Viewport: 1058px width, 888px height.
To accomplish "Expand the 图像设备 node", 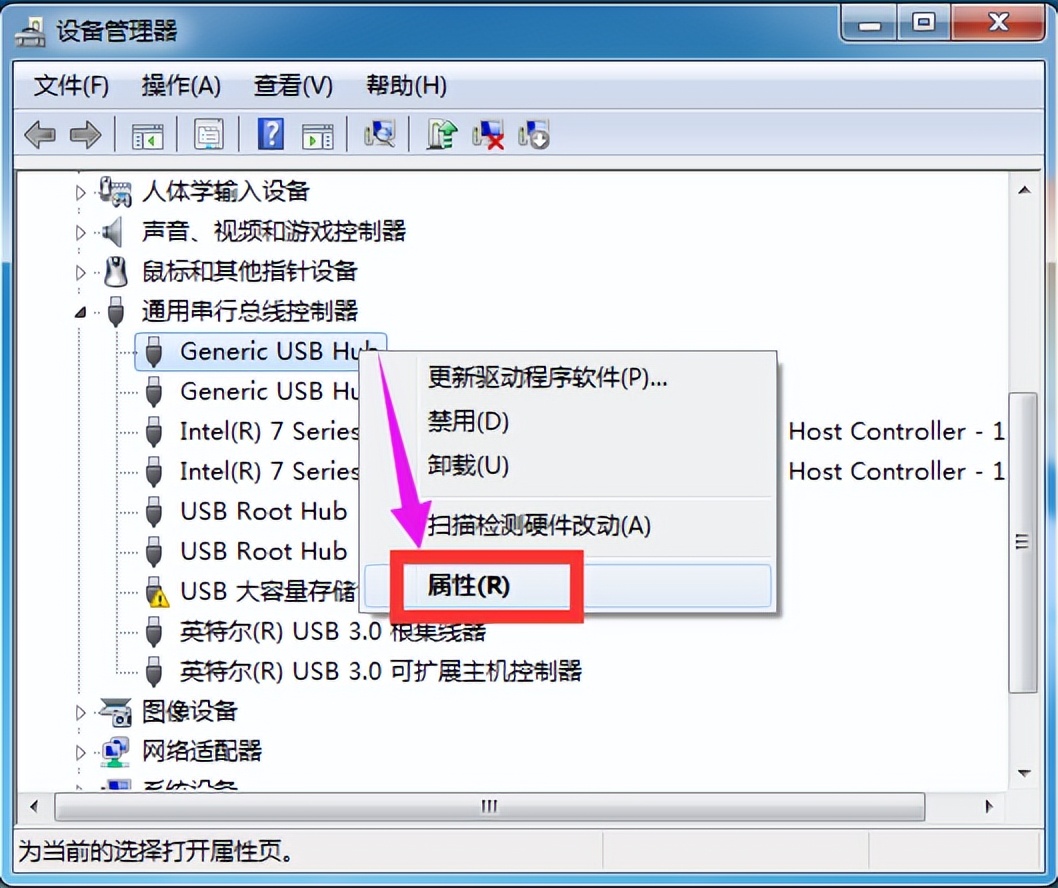I will point(80,712).
